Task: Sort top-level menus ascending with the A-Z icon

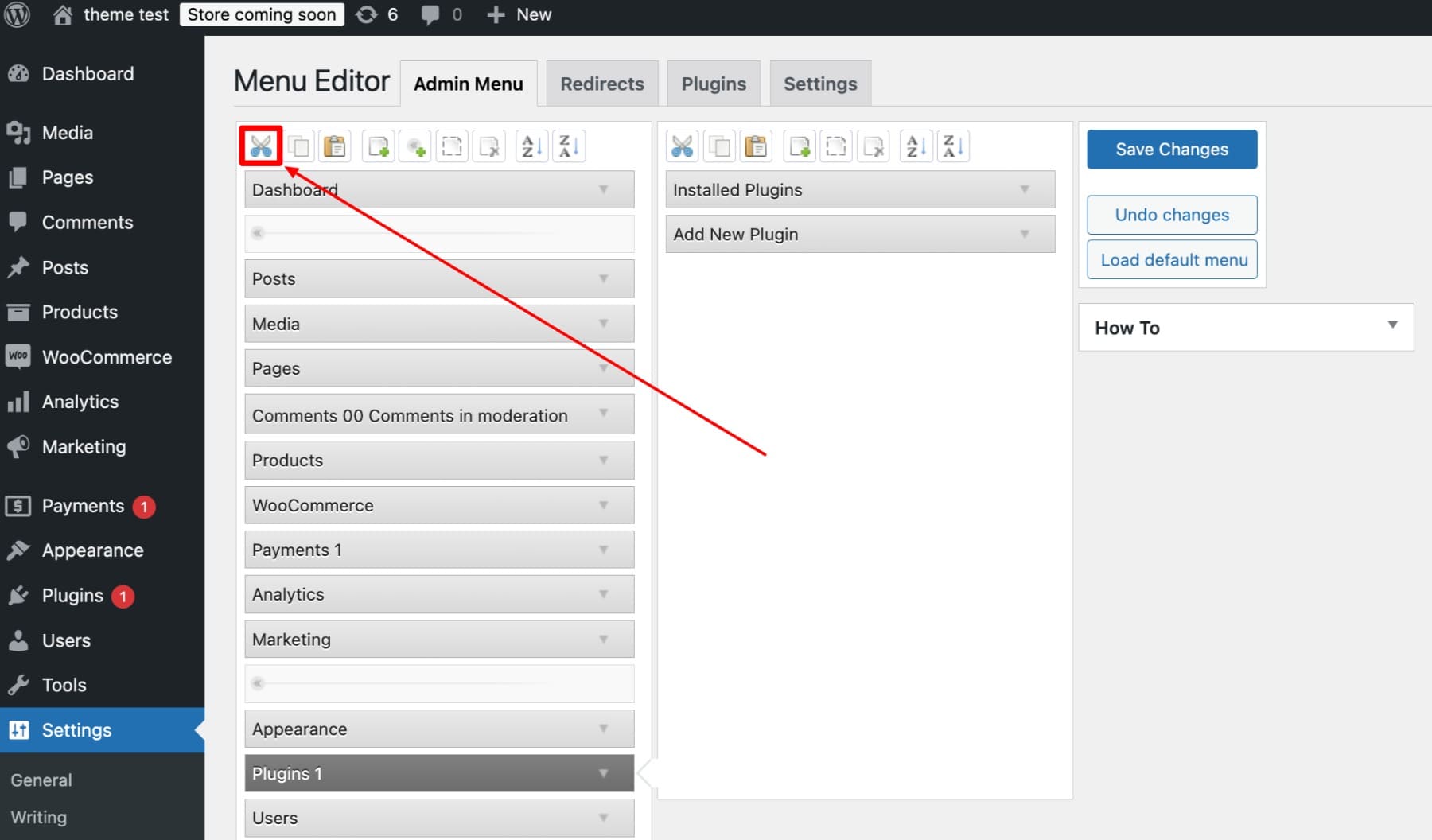Action: (x=531, y=146)
